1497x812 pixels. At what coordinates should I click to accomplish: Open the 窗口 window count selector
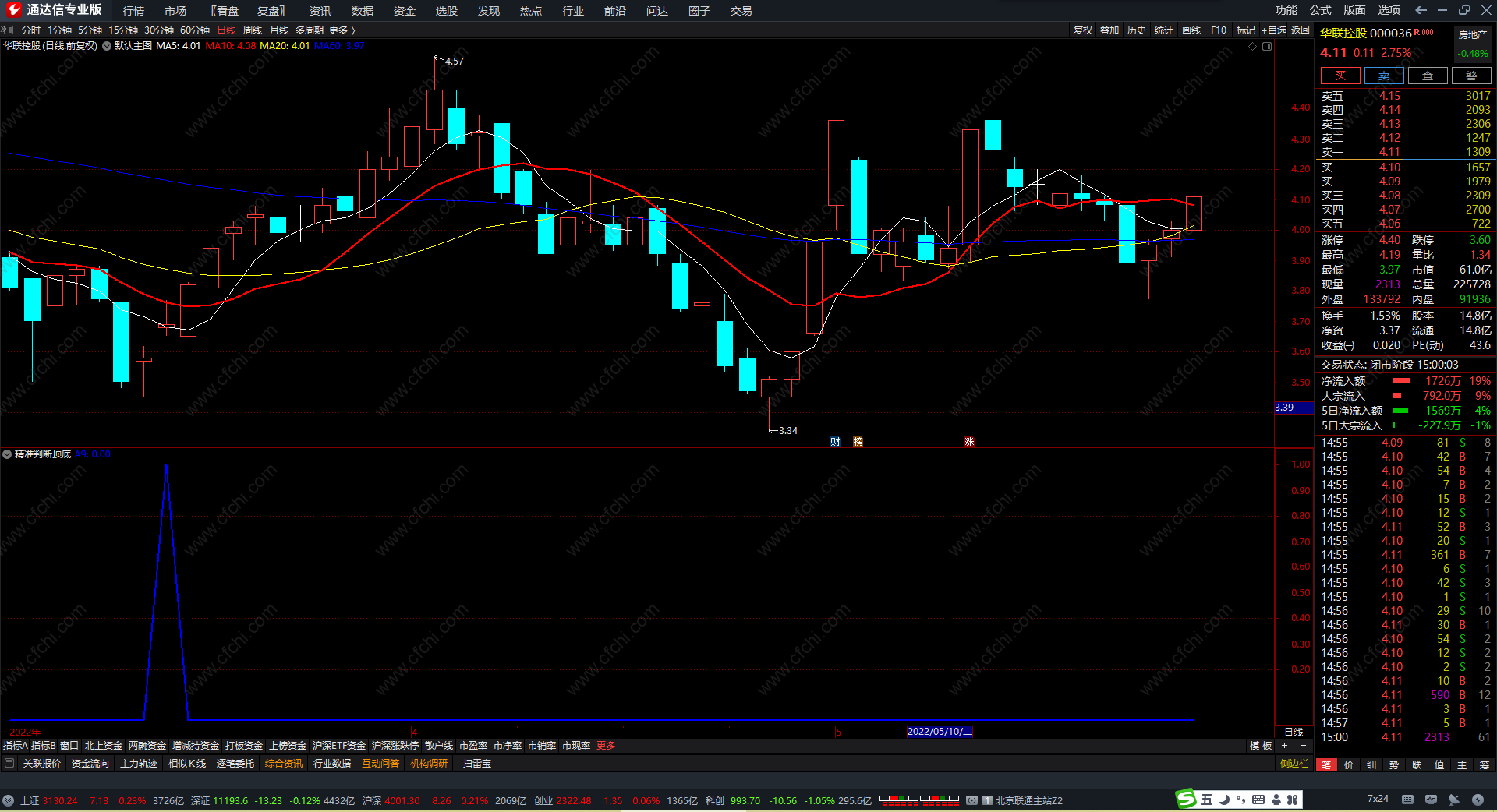pos(69,746)
